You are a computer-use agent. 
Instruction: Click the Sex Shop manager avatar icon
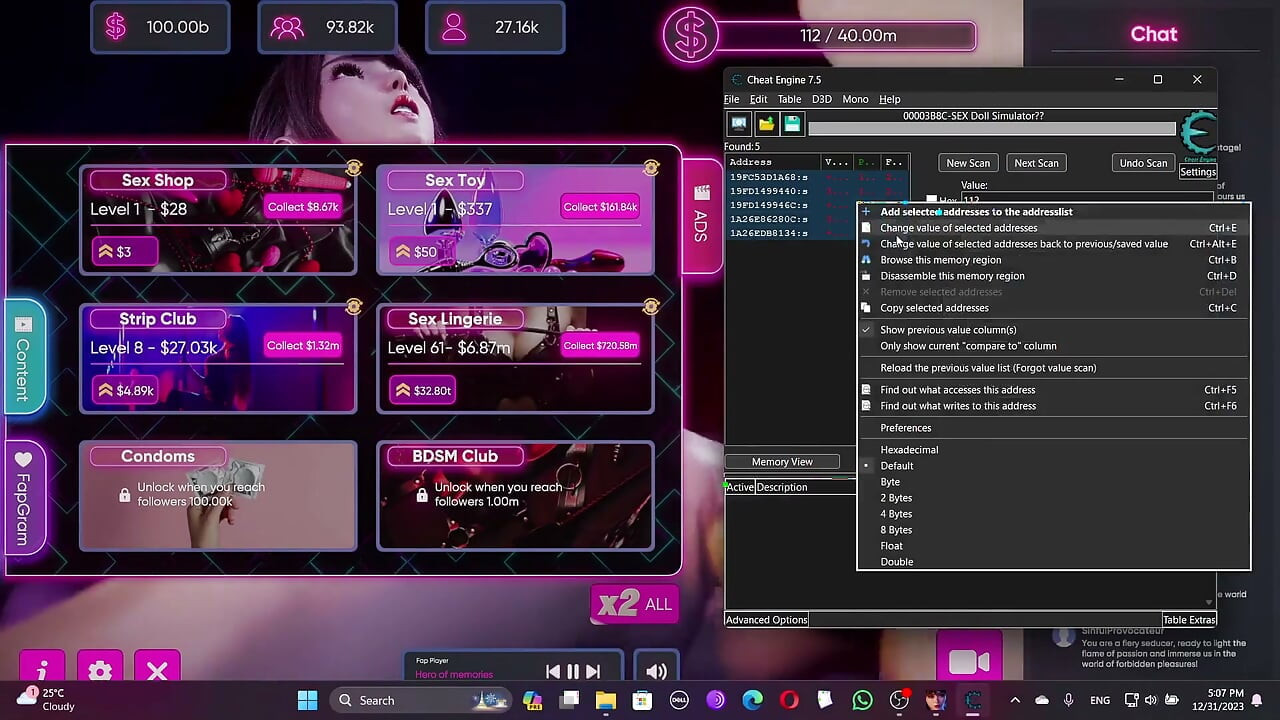pyautogui.click(x=354, y=167)
